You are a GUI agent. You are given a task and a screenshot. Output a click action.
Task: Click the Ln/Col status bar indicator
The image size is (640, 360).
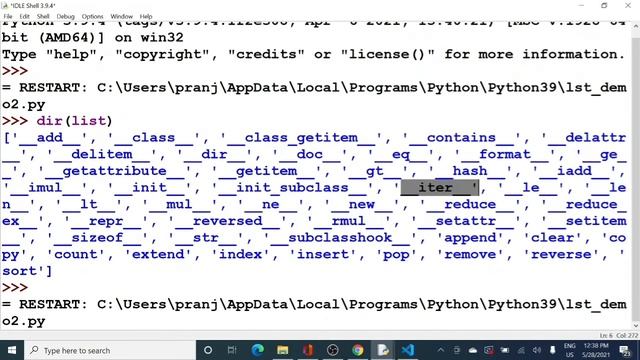click(x=618, y=336)
